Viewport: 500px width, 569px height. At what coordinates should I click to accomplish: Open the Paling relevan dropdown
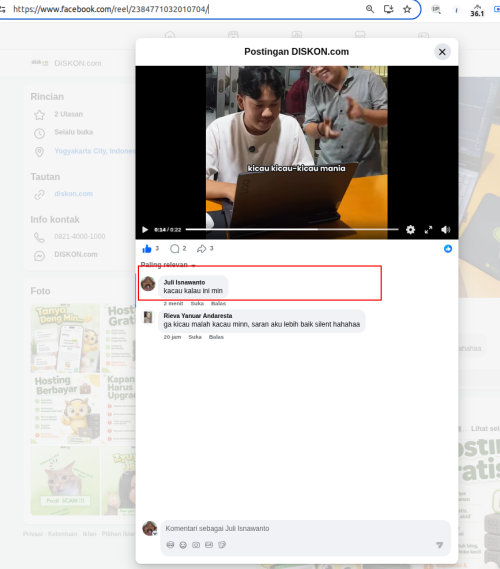[168, 265]
